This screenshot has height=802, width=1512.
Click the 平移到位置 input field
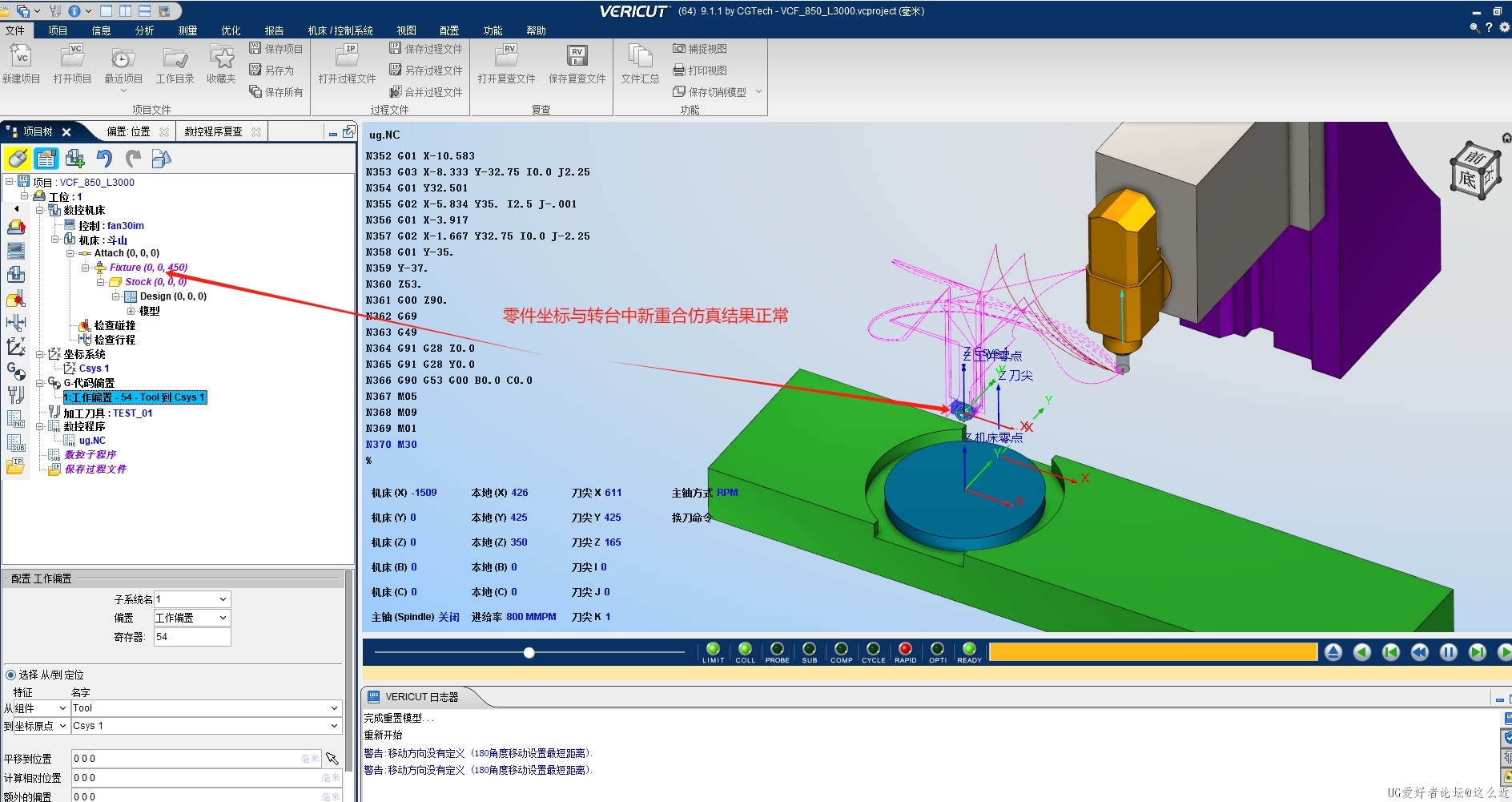pos(196,758)
